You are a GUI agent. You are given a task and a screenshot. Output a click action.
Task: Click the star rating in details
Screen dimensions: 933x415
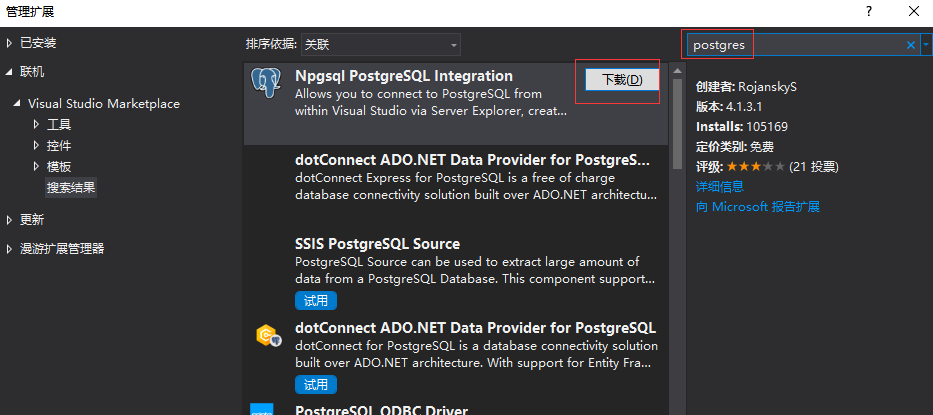click(x=756, y=167)
